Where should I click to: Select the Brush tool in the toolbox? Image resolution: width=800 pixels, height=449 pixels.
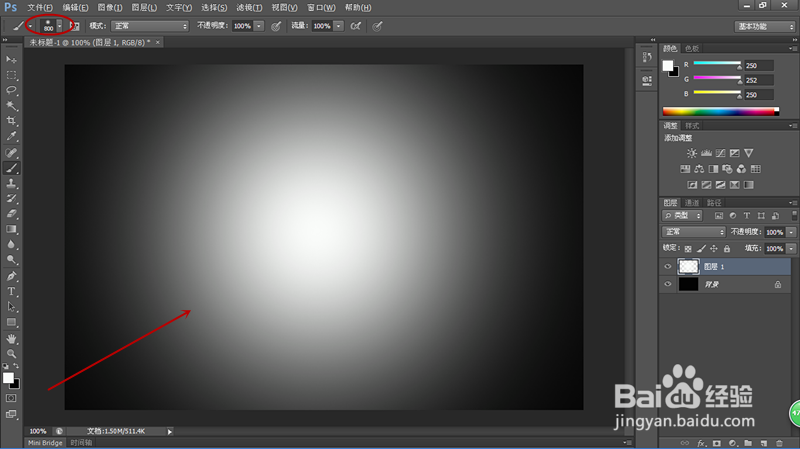[x=11, y=168]
